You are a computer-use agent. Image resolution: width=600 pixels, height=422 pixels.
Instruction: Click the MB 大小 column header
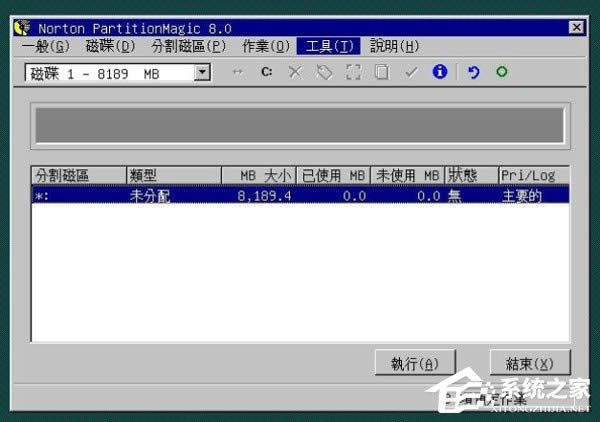tap(261, 176)
